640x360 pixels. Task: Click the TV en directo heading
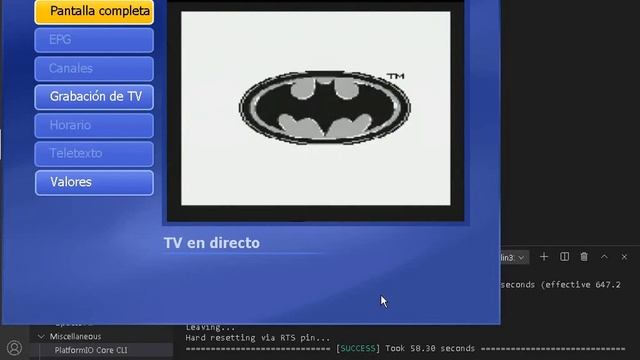tap(212, 243)
